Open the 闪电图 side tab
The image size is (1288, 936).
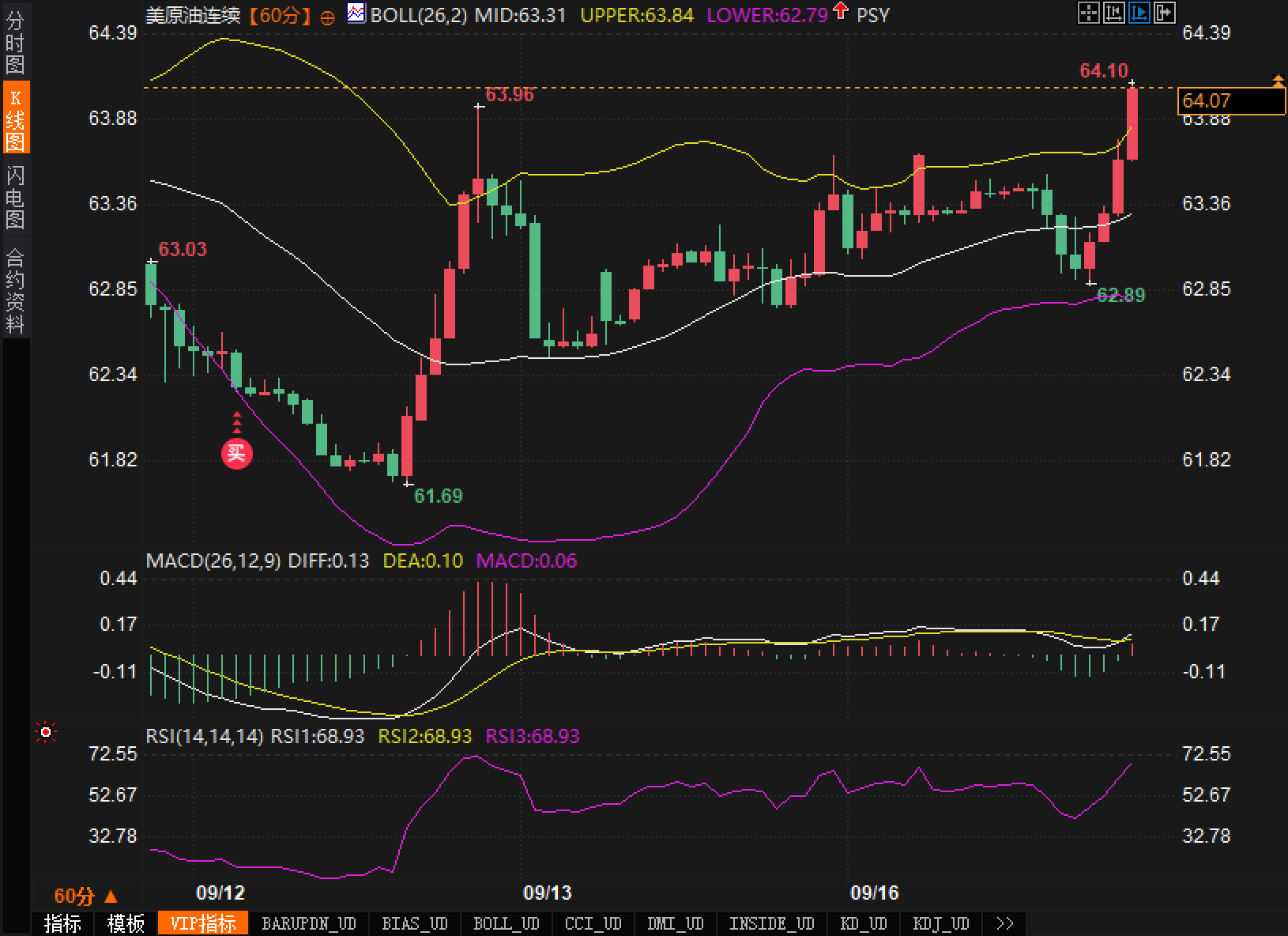15,197
